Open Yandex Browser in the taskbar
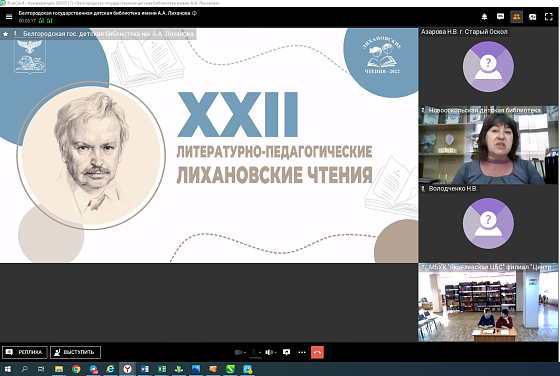560x376 pixels. point(128,369)
